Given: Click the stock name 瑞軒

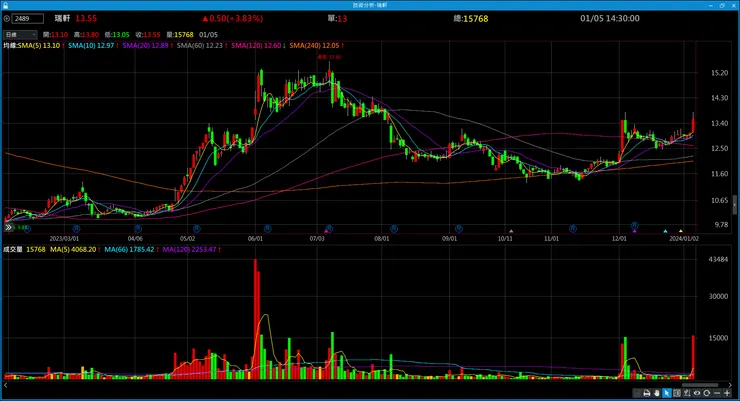Looking at the screenshot, I should pyautogui.click(x=62, y=18).
